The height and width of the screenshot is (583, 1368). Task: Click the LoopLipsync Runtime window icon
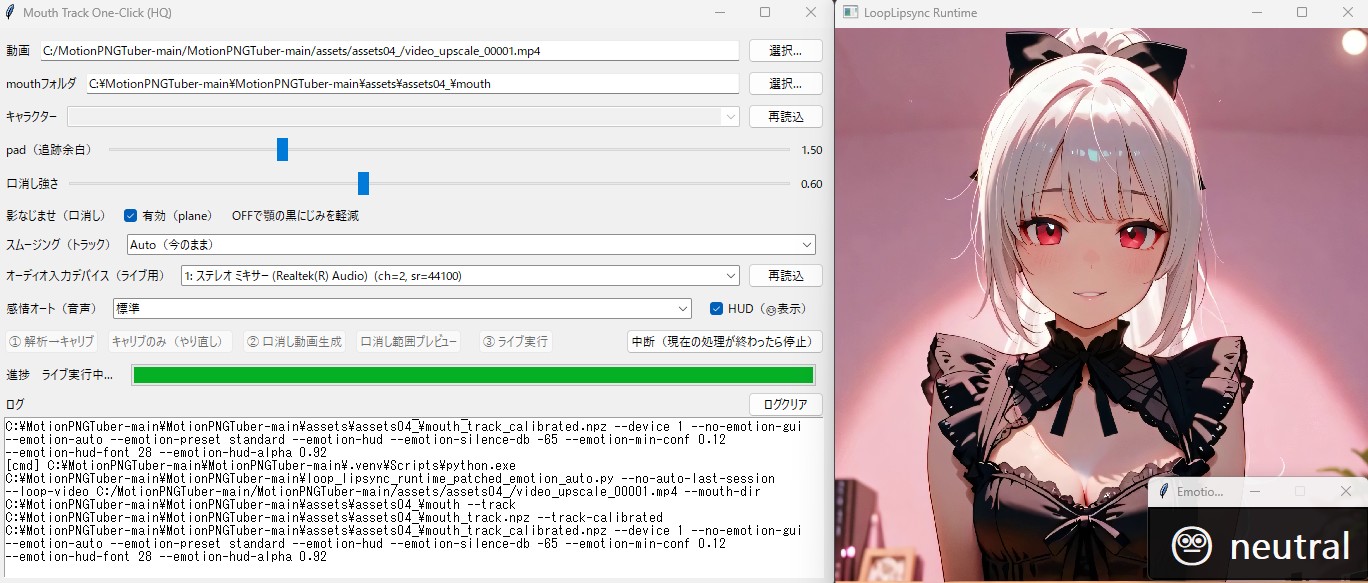tap(850, 13)
